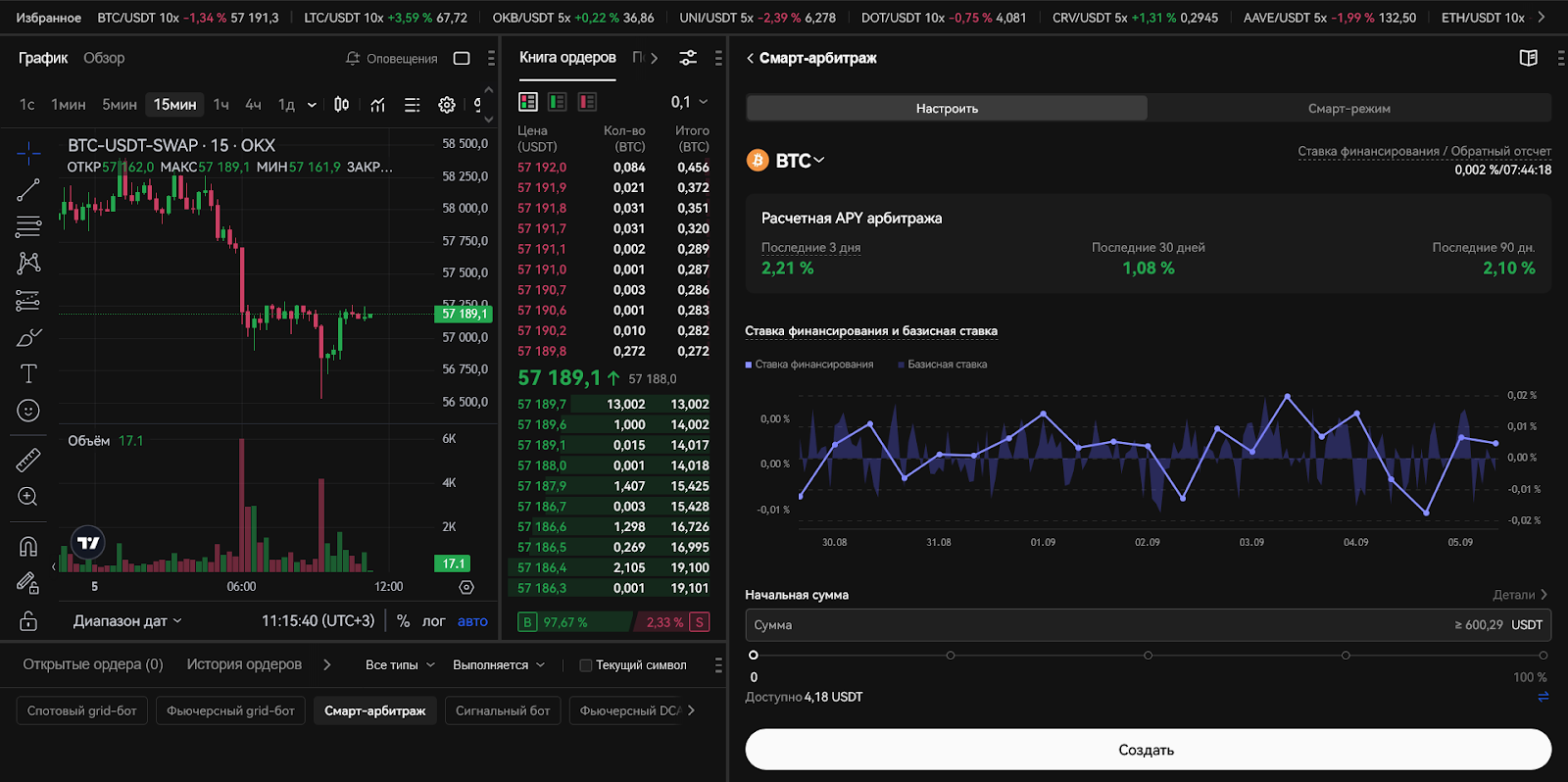Toggle percent scale on the chart
This screenshot has width=1568, height=782.
[403, 621]
